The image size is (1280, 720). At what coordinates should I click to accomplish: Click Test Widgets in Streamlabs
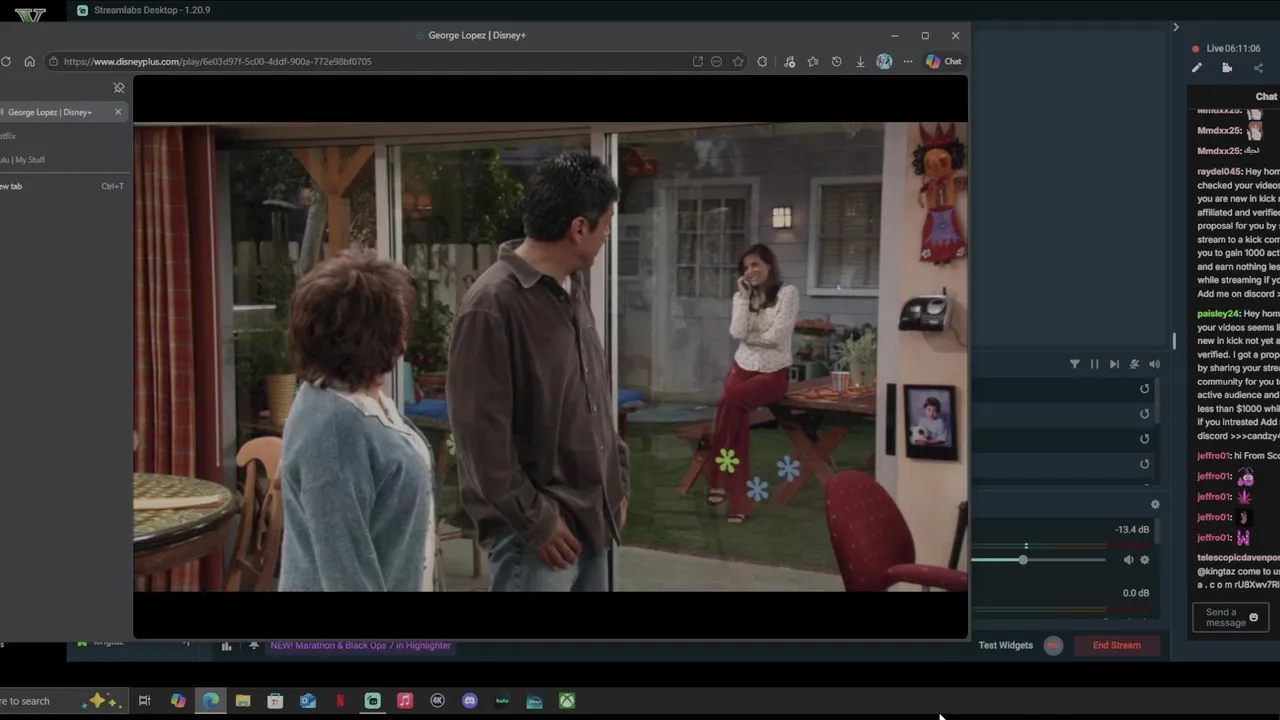pos(1005,645)
